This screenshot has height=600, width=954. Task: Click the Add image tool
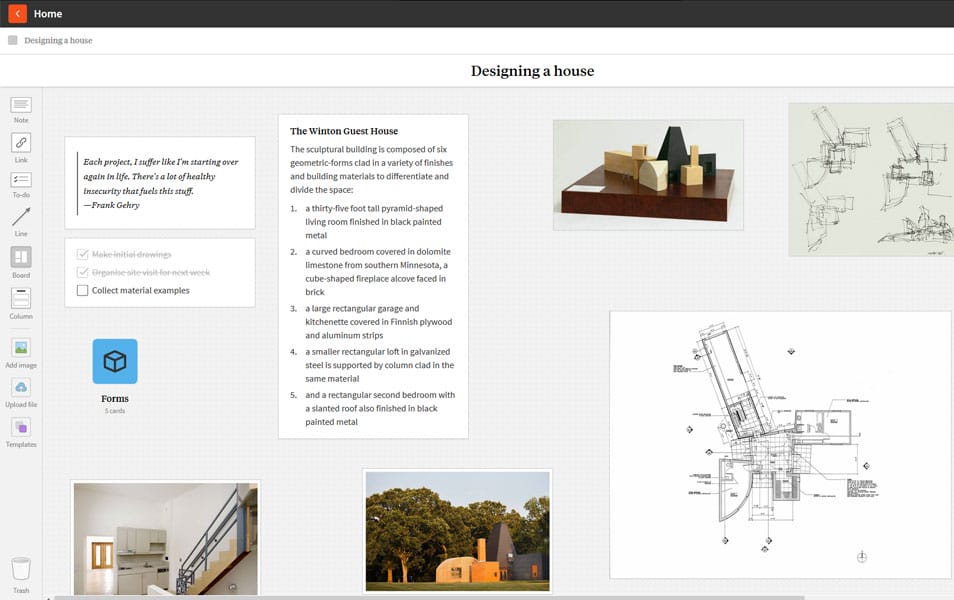pyautogui.click(x=20, y=351)
